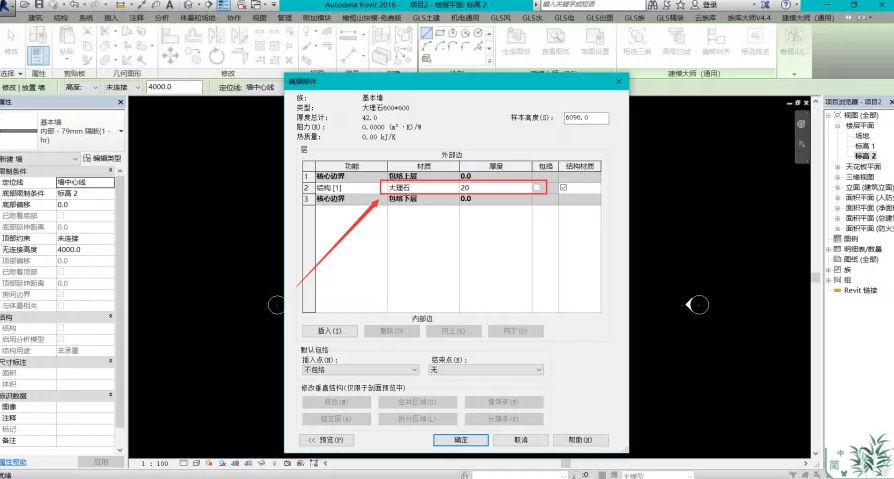Click the Close hidden windows icon
Viewport: 894px width, 479px height.
[x=242, y=5]
